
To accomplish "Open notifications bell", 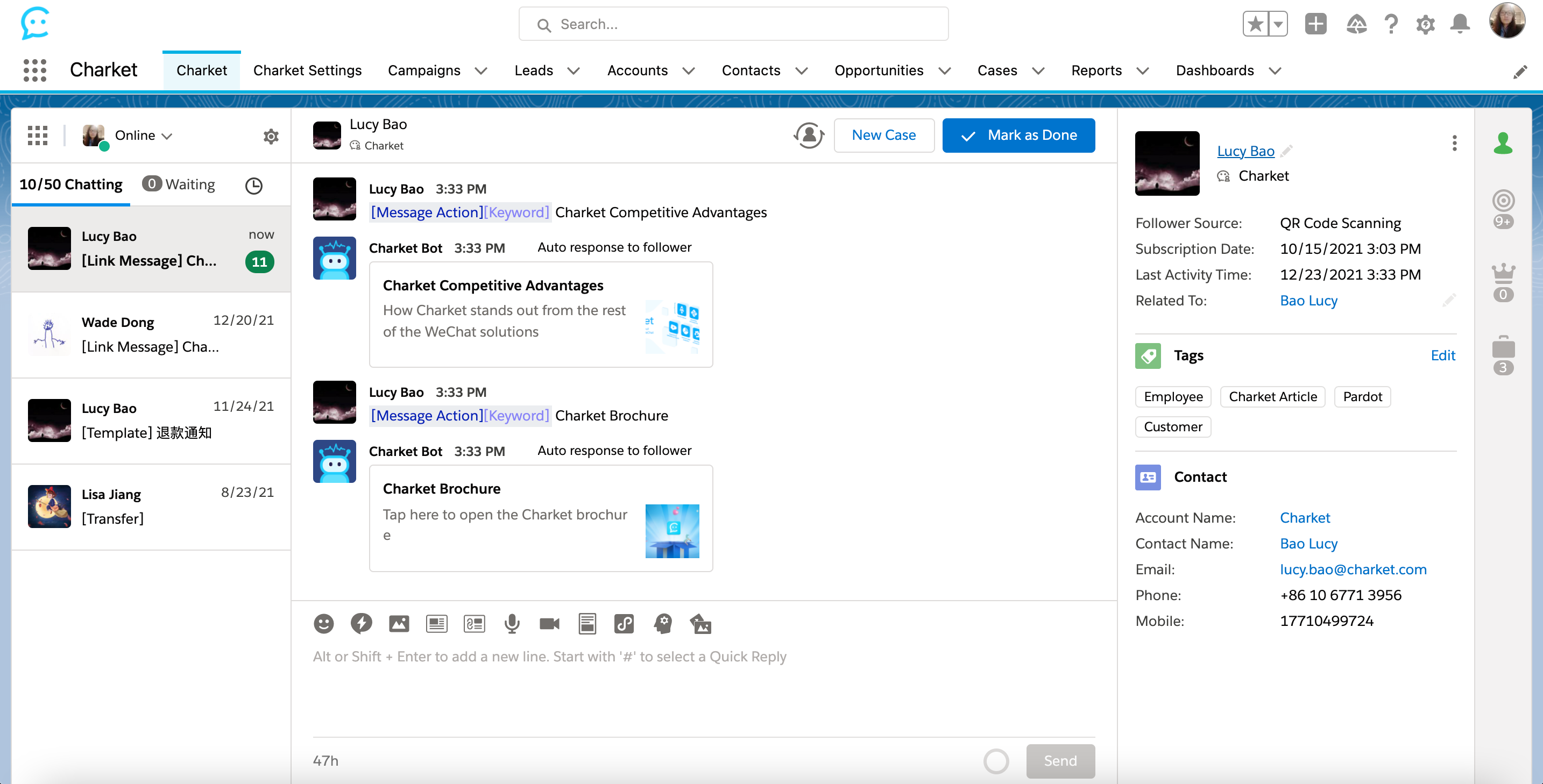I will [1460, 25].
